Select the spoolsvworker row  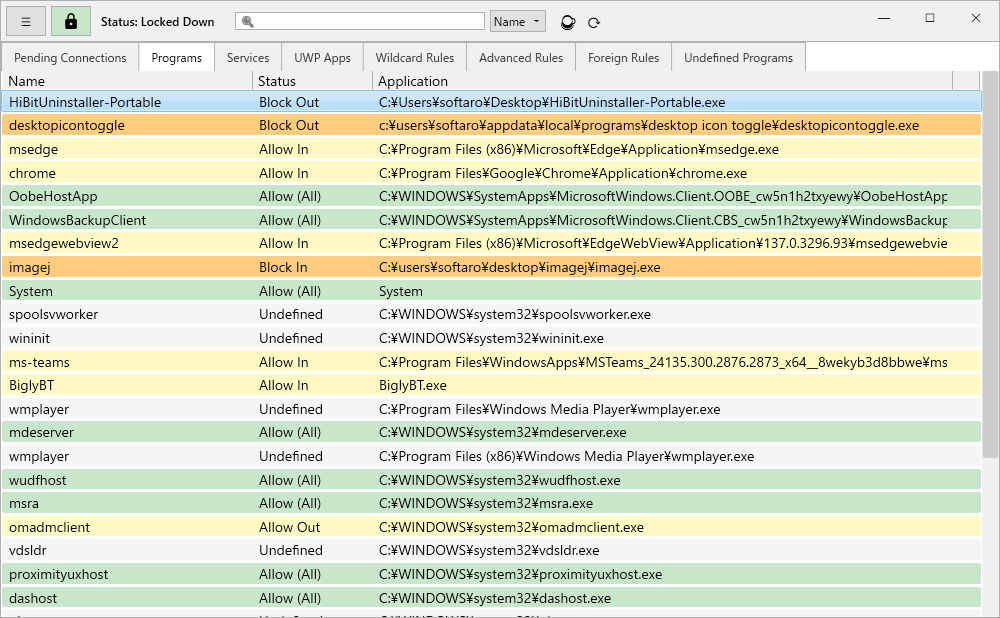(491, 314)
